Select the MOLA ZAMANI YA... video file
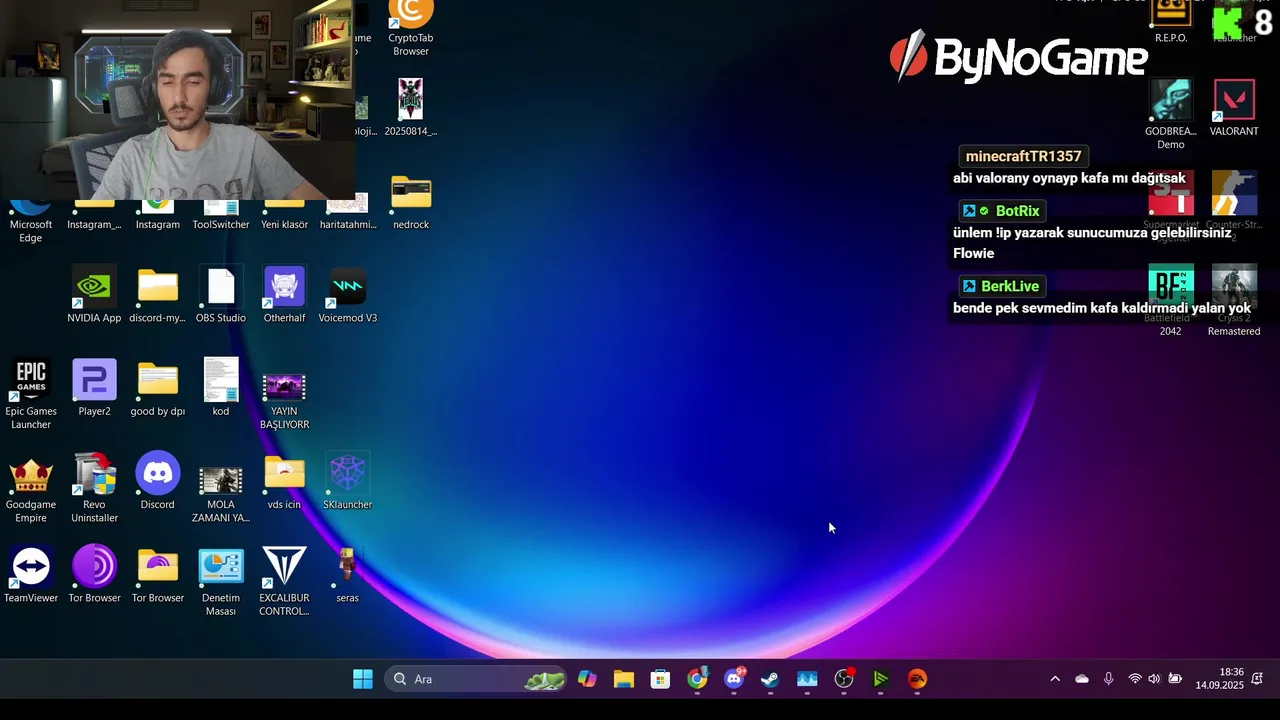This screenshot has width=1280, height=720. click(x=221, y=495)
